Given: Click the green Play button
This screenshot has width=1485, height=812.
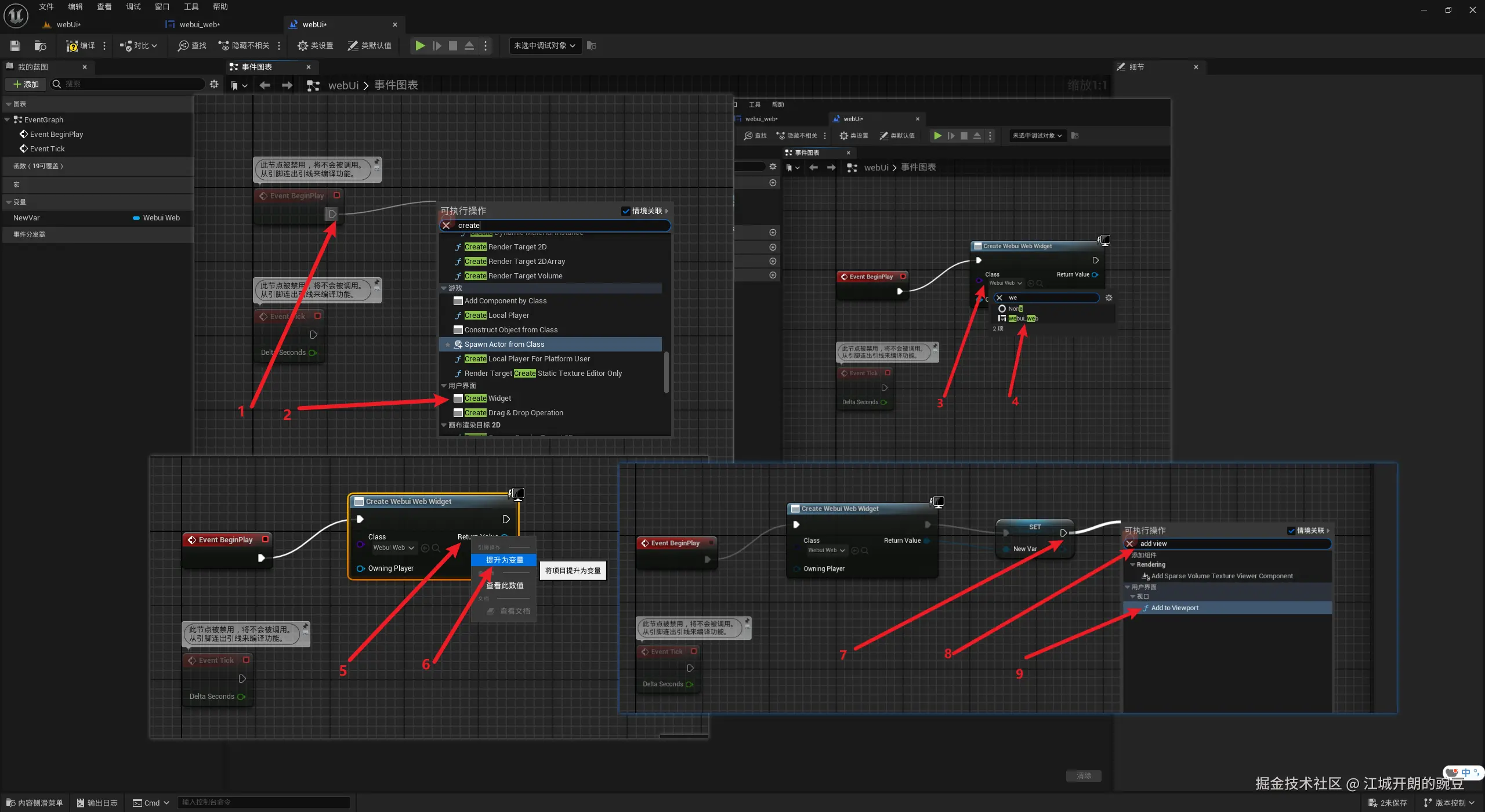Looking at the screenshot, I should point(420,46).
